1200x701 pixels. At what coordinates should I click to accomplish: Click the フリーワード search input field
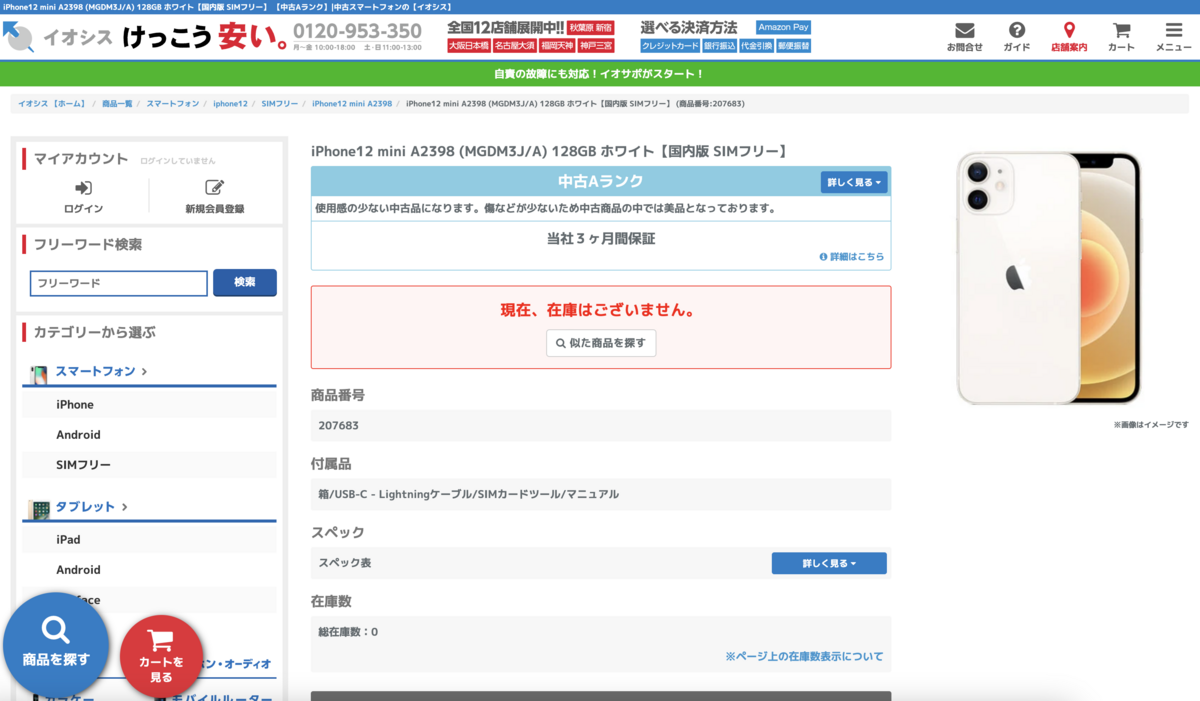pyautogui.click(x=119, y=283)
